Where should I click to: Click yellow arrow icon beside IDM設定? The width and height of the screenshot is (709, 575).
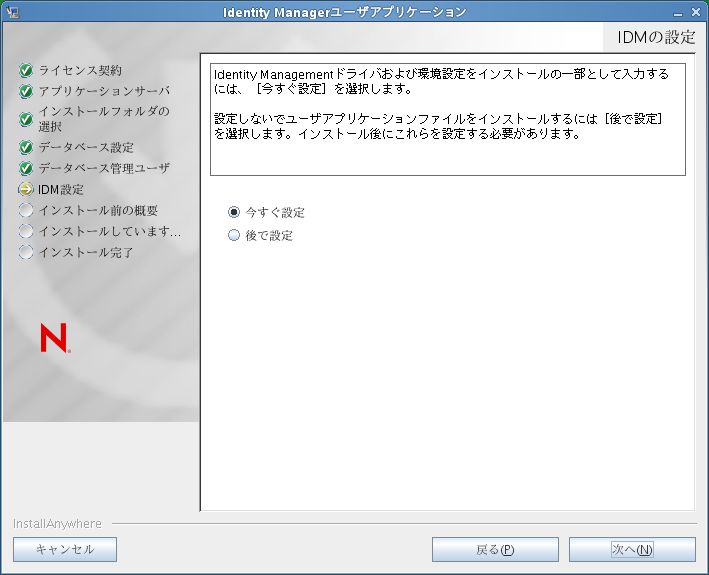click(x=26, y=189)
